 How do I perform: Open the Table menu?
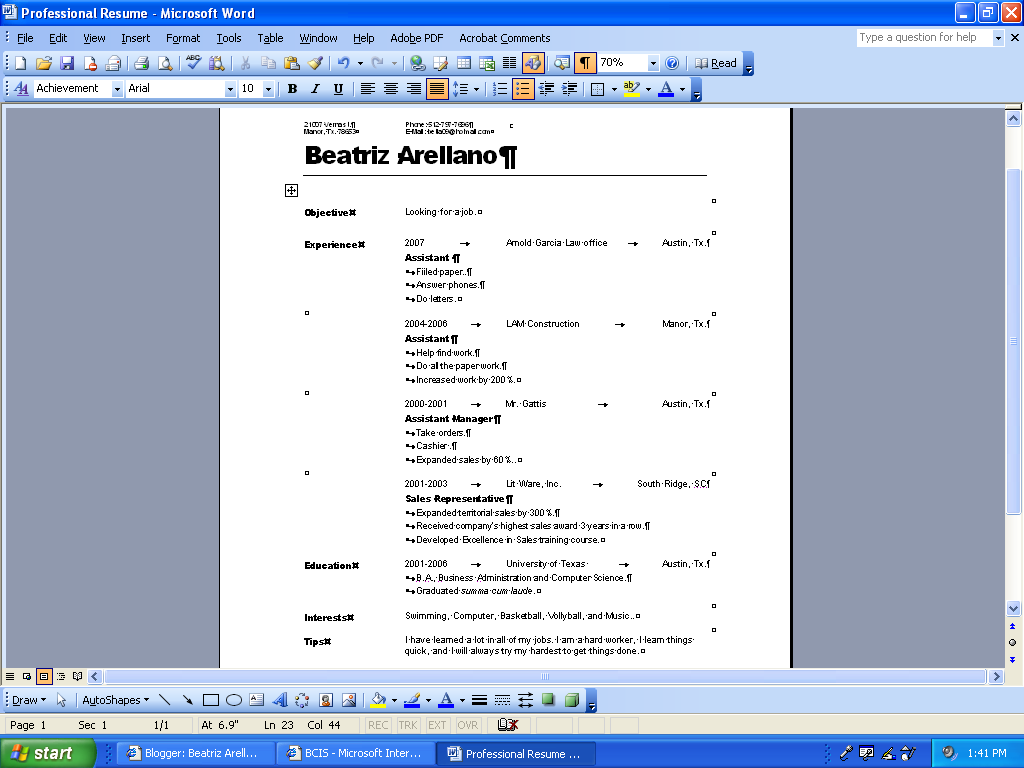pyautogui.click(x=270, y=38)
